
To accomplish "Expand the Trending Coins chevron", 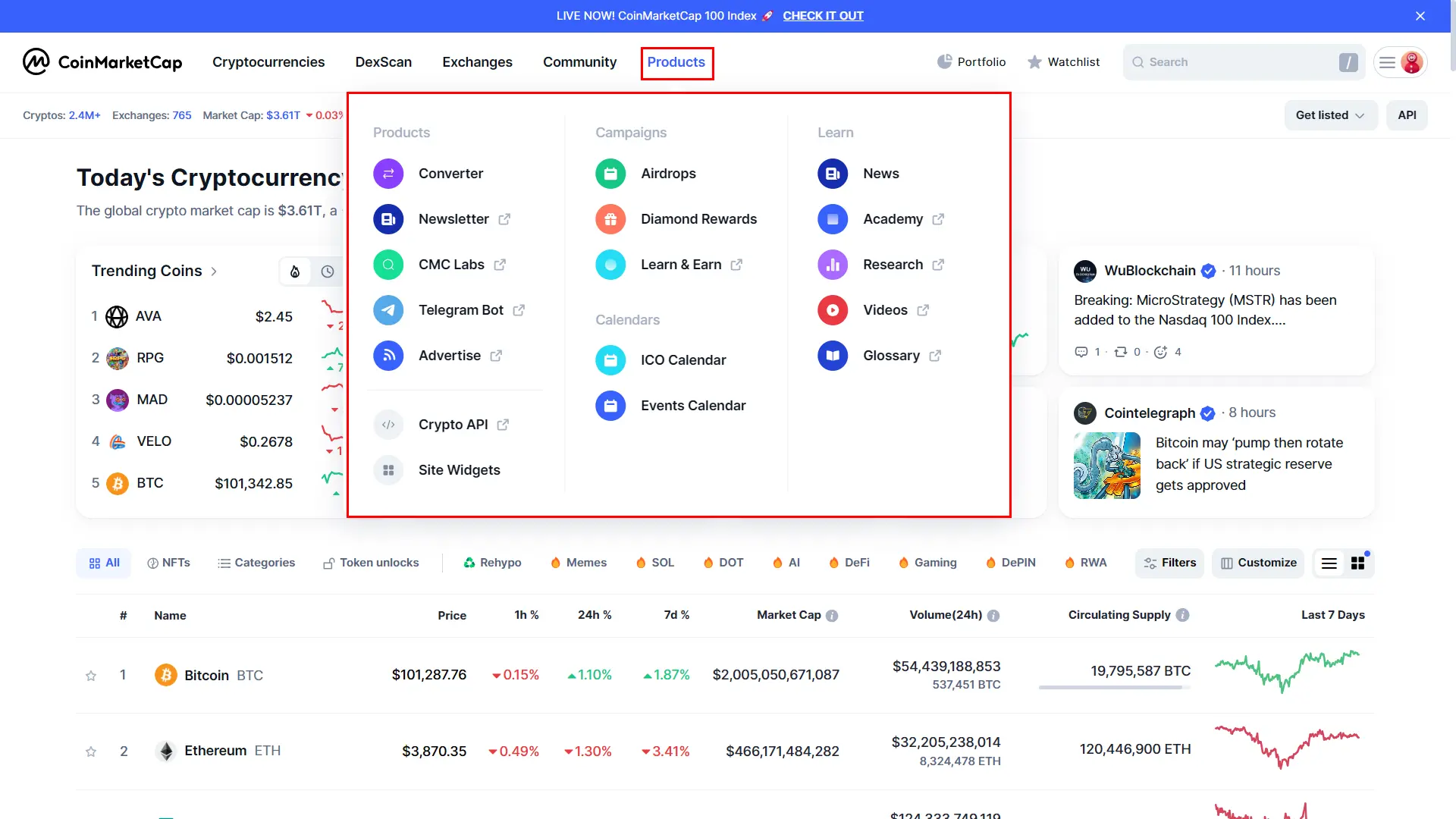I will (217, 271).
